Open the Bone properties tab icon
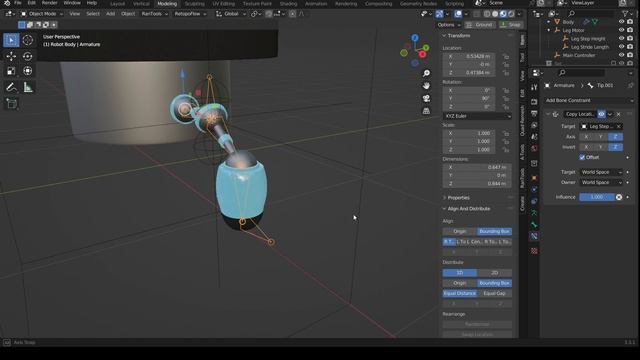Viewport: 640px width, 360px height. coord(534,224)
